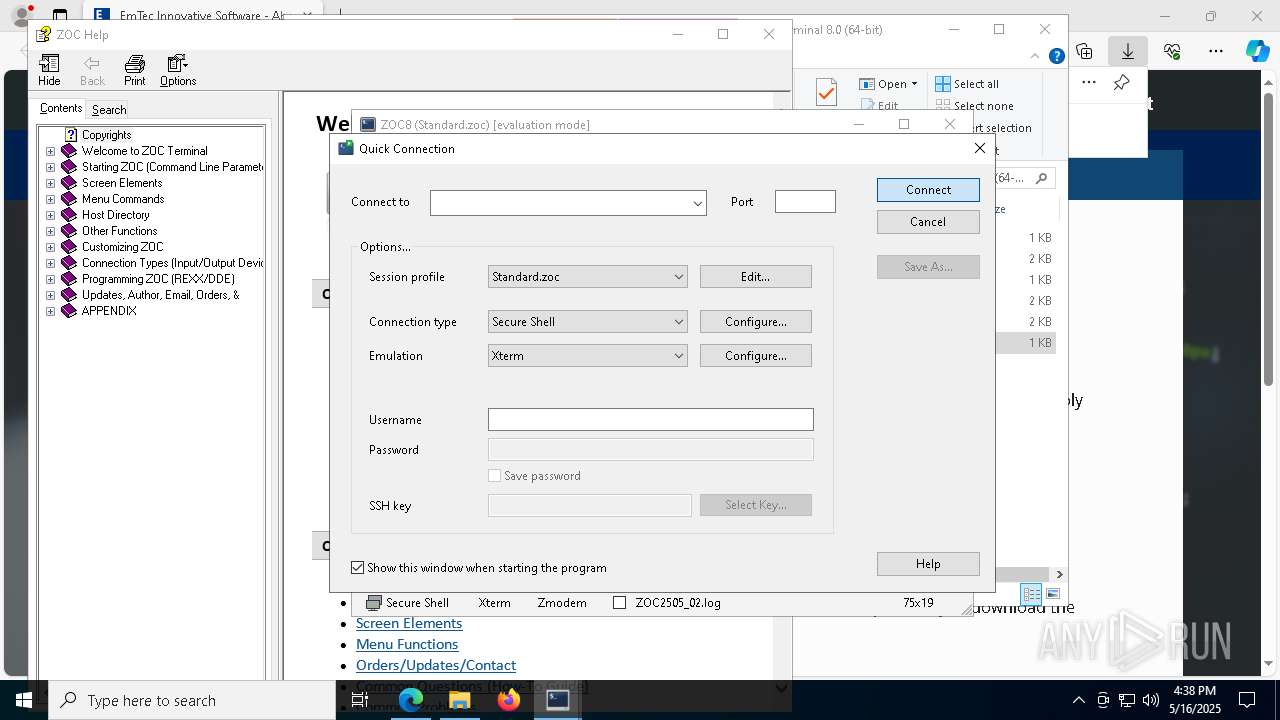
Task: Open the Connect to dropdown
Action: coord(697,203)
